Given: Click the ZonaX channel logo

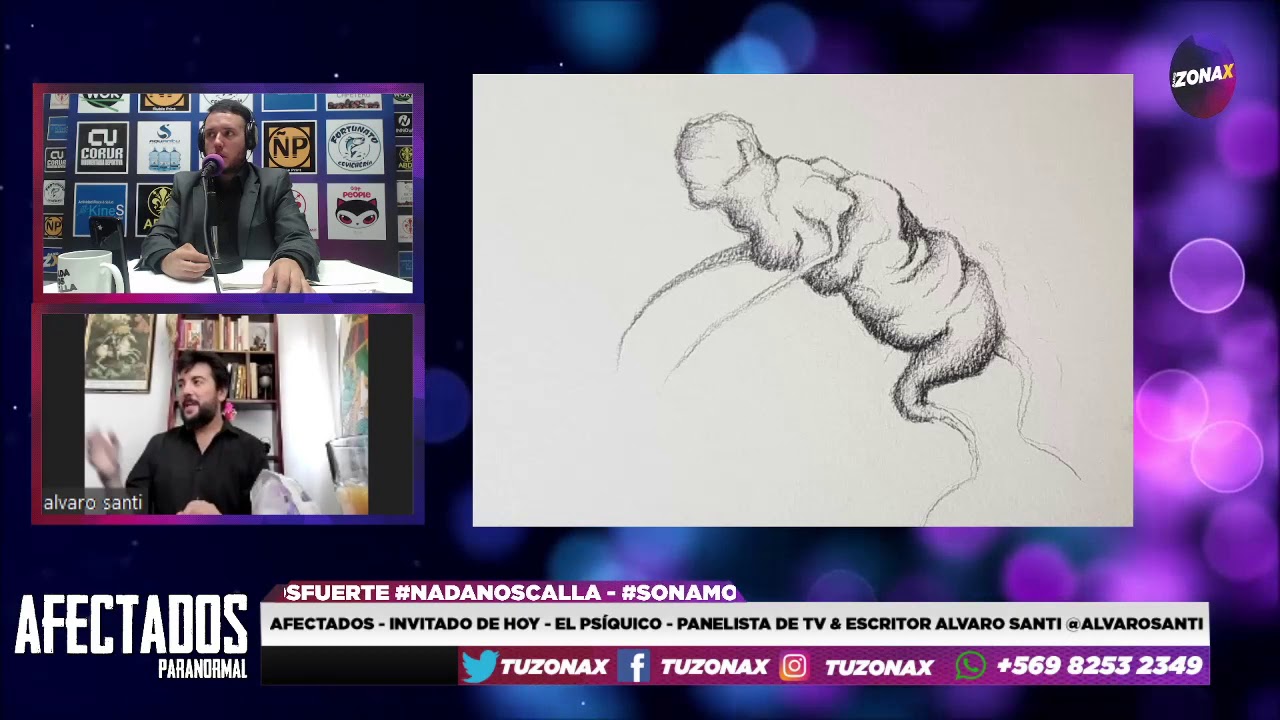Looking at the screenshot, I should (1202, 76).
